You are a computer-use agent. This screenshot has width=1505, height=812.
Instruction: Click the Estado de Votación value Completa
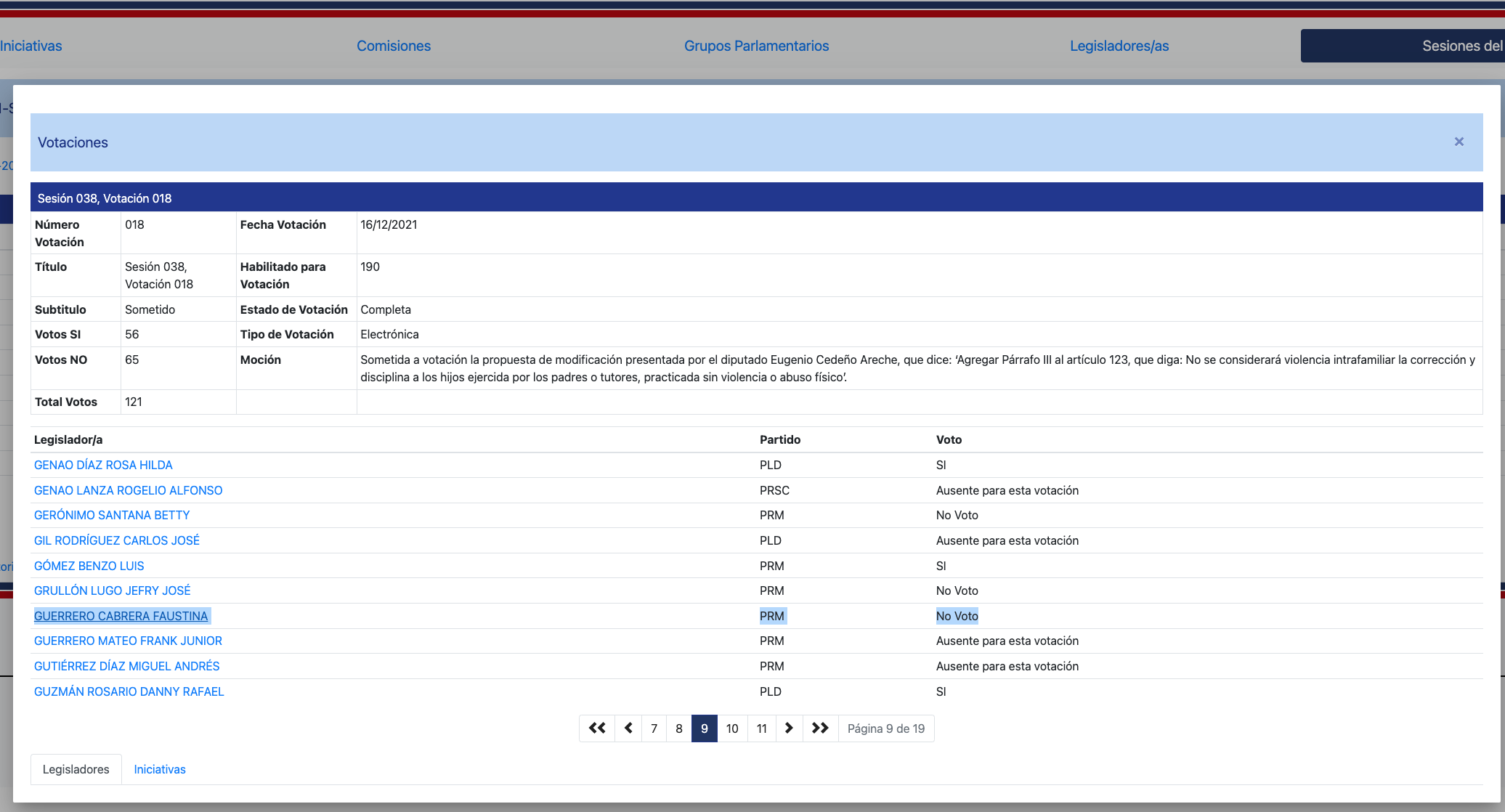pos(386,309)
